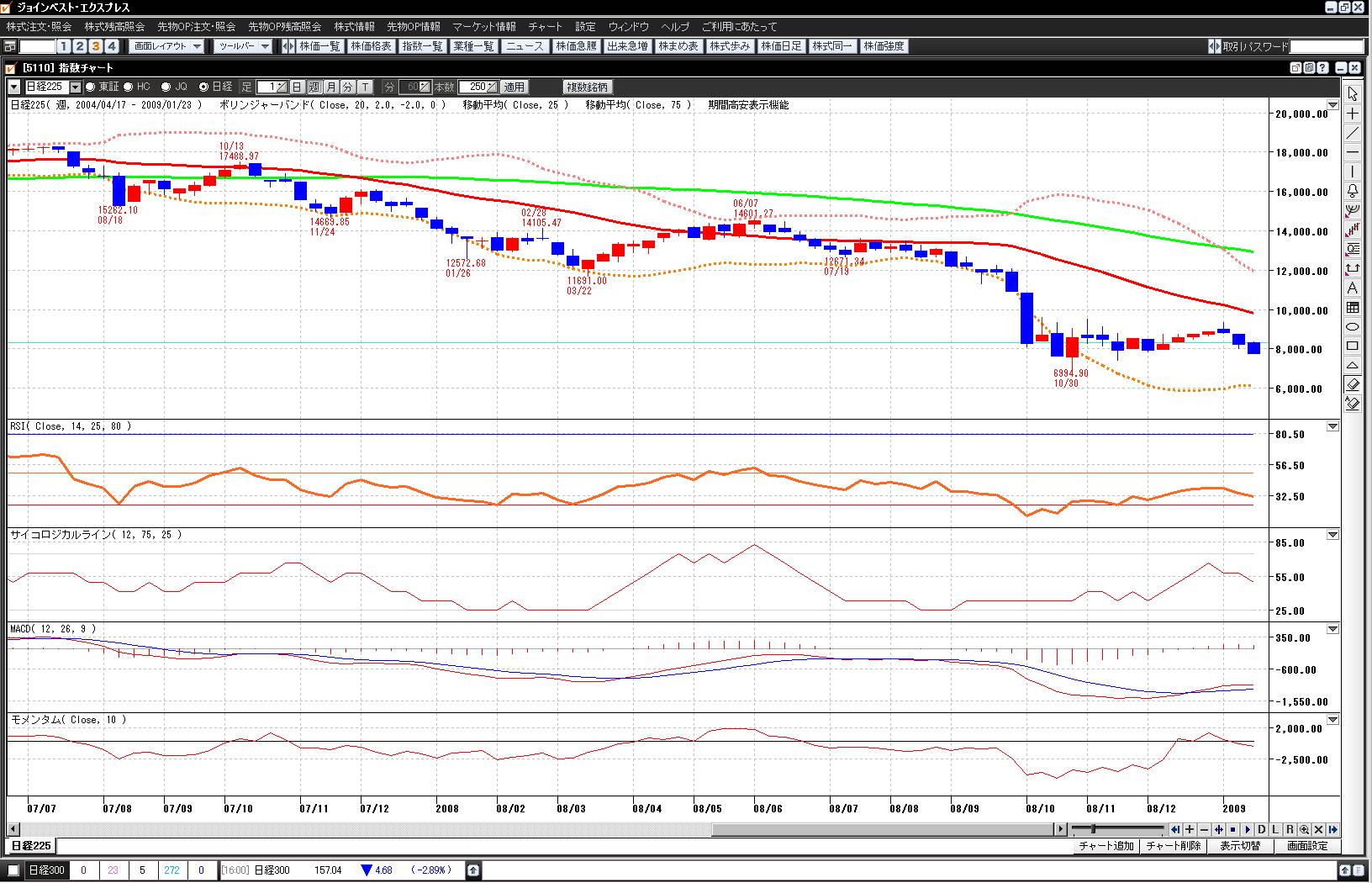Click the チャート追加 button

(1106, 846)
